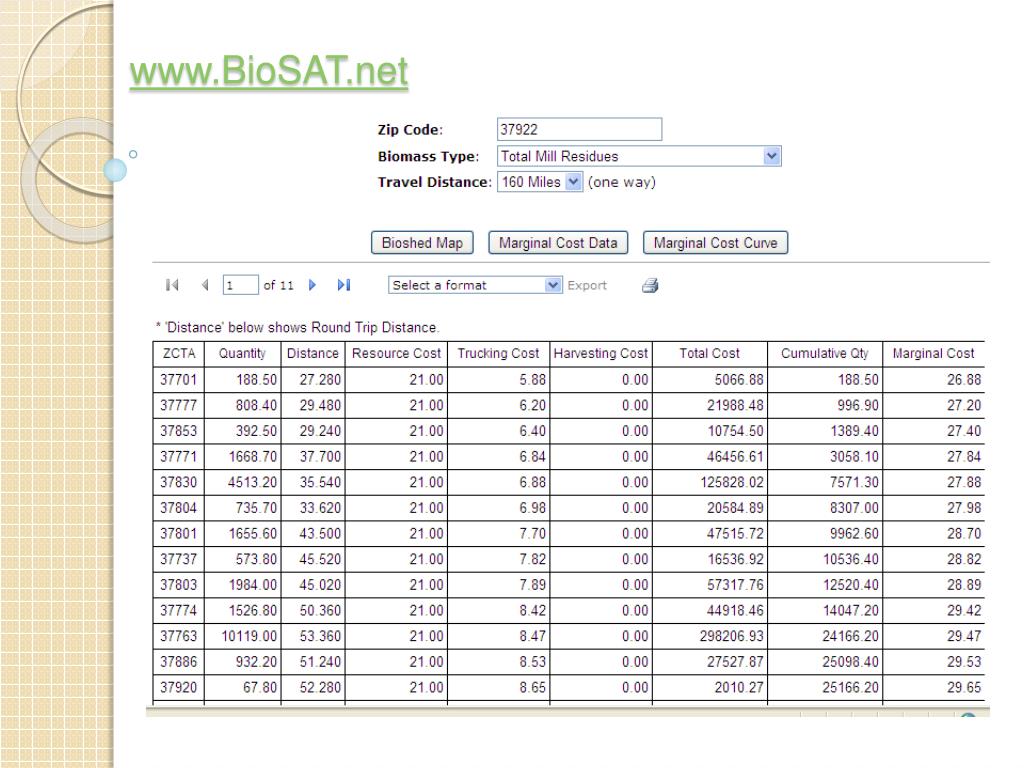Click the page number input box
Screen dimensions: 1024x768
coord(240,285)
